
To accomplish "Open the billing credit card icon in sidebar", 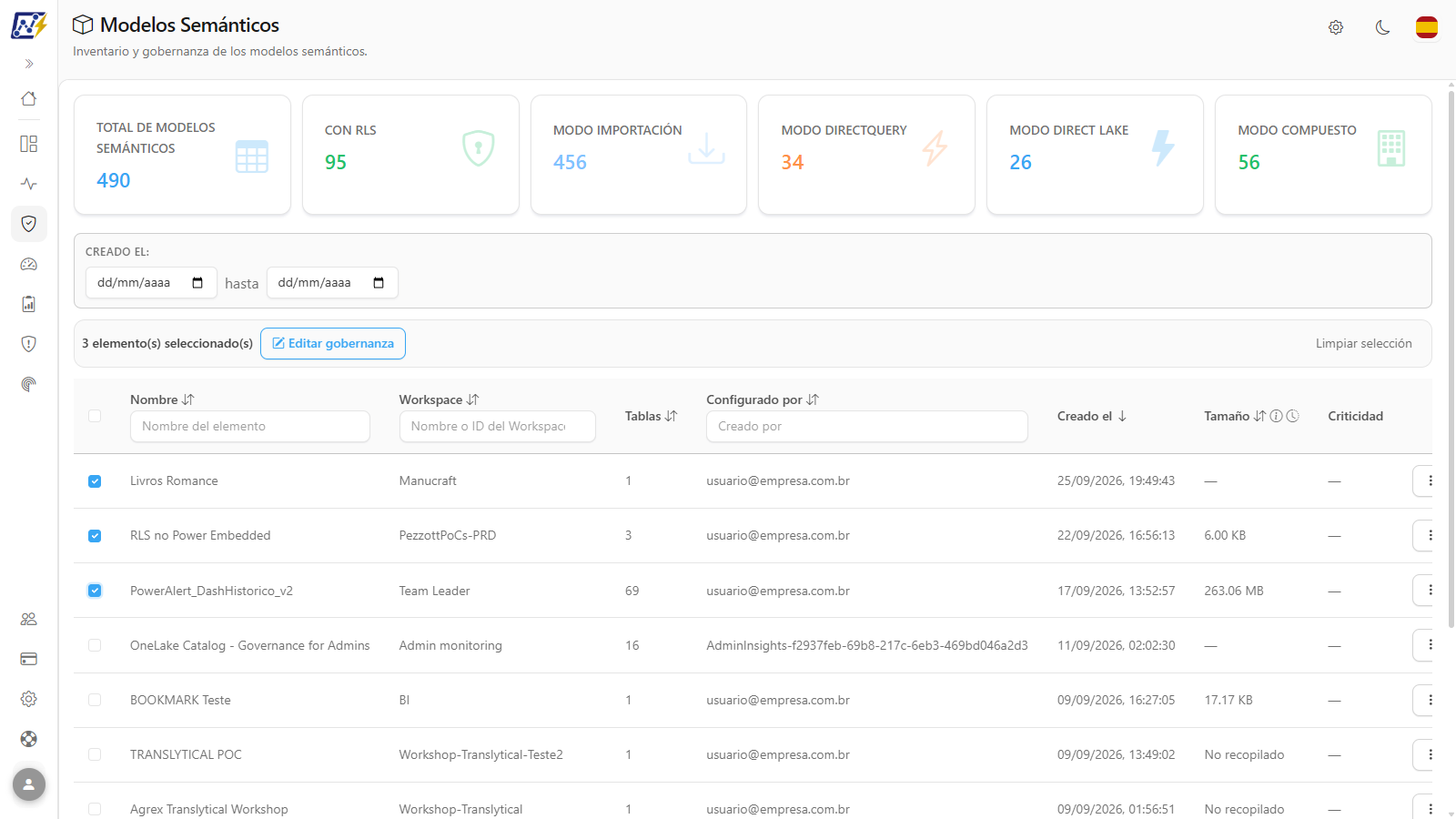I will [x=29, y=659].
